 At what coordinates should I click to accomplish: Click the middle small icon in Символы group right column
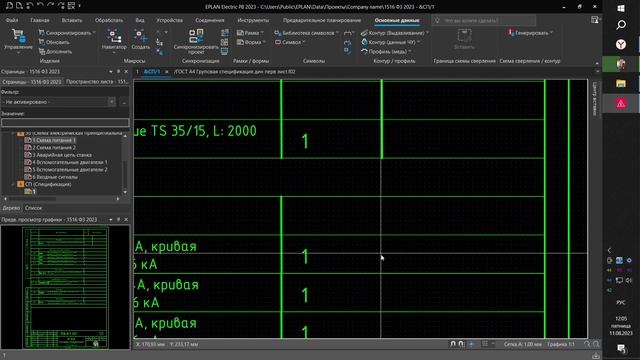click(x=347, y=42)
